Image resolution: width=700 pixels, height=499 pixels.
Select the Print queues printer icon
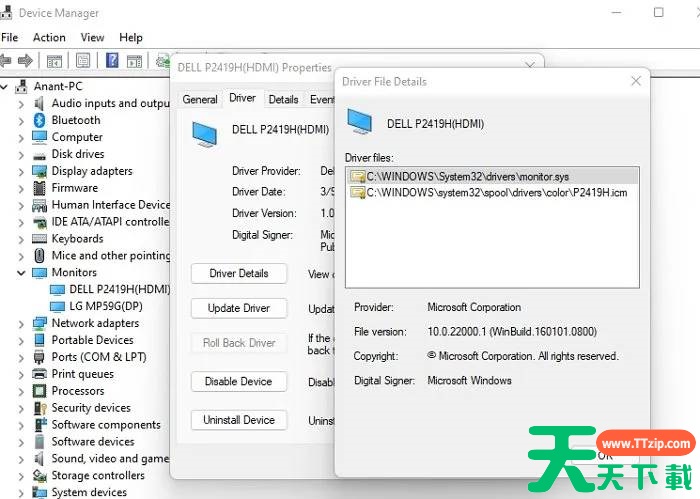(x=39, y=374)
